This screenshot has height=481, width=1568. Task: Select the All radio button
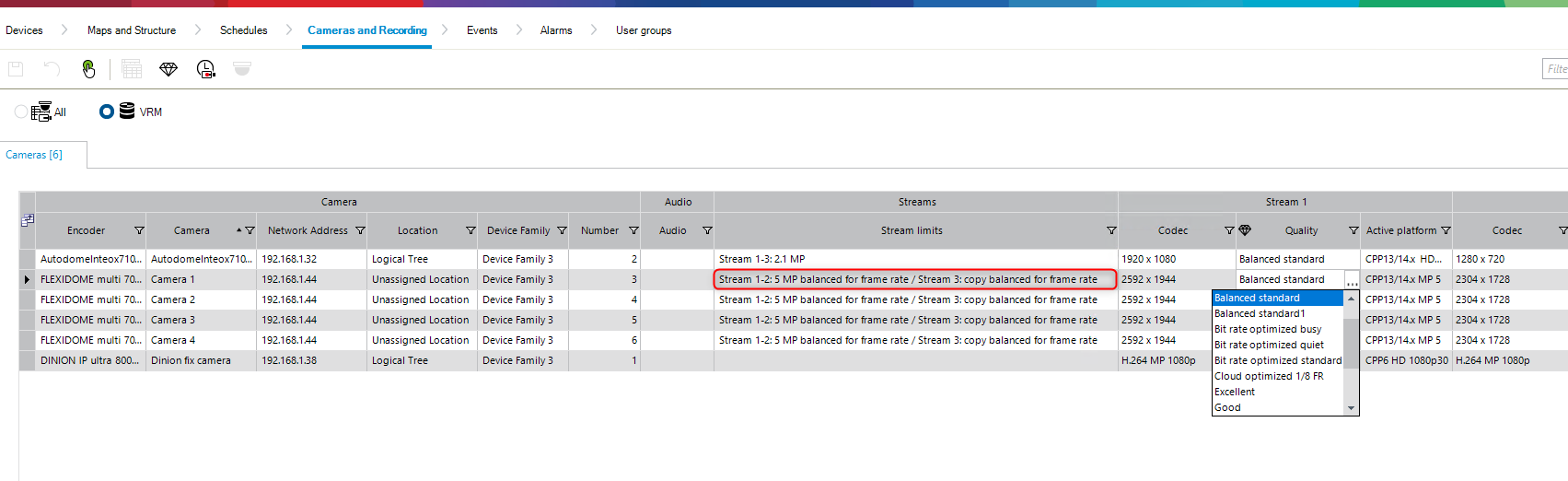pos(21,111)
